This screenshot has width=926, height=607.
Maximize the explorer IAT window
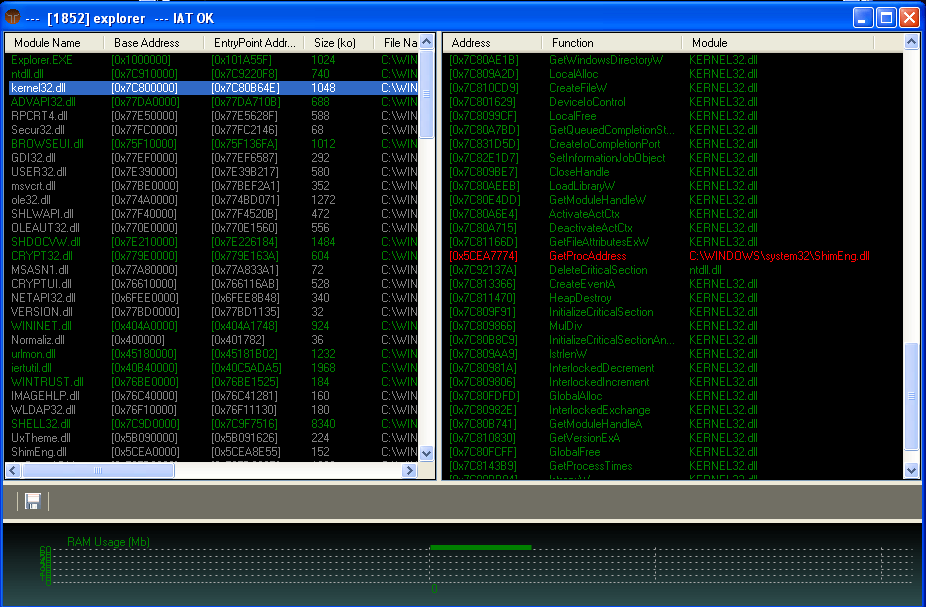pos(886,18)
